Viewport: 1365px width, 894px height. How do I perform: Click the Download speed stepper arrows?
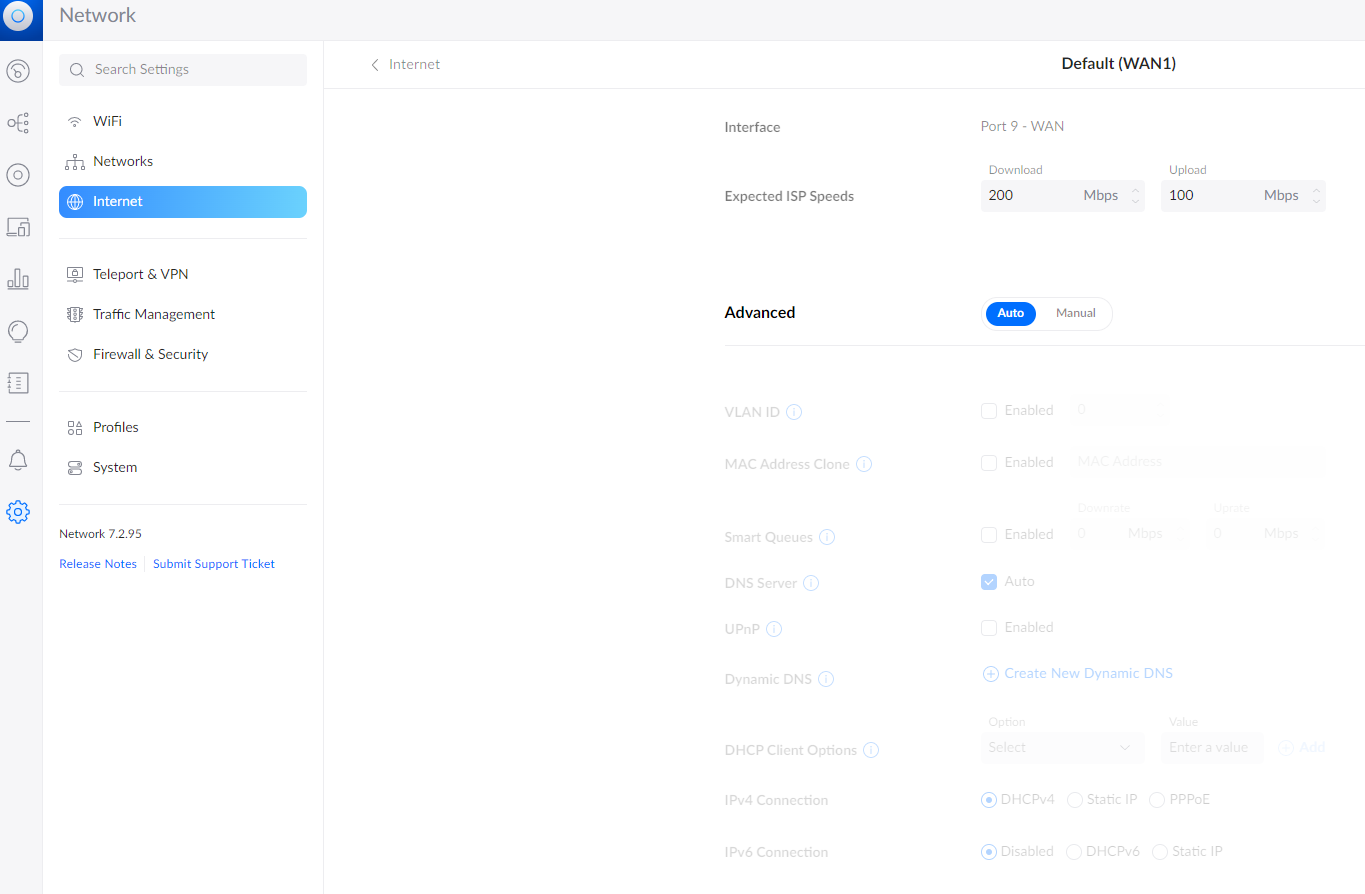[1135, 196]
